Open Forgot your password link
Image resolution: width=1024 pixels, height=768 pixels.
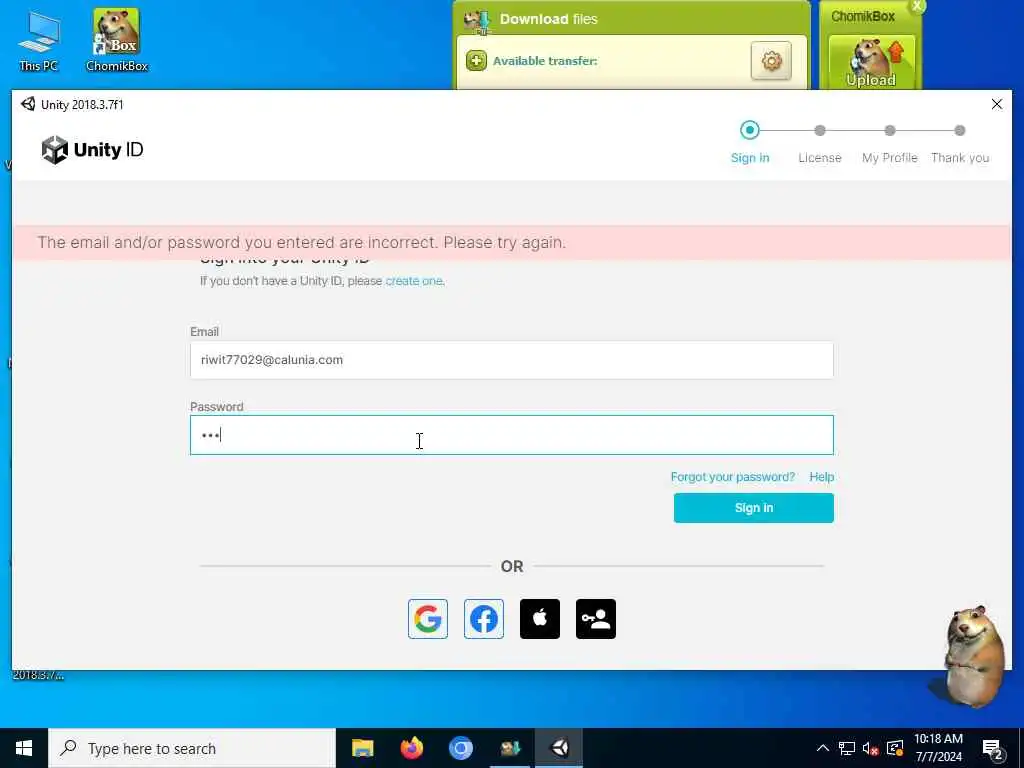(733, 477)
